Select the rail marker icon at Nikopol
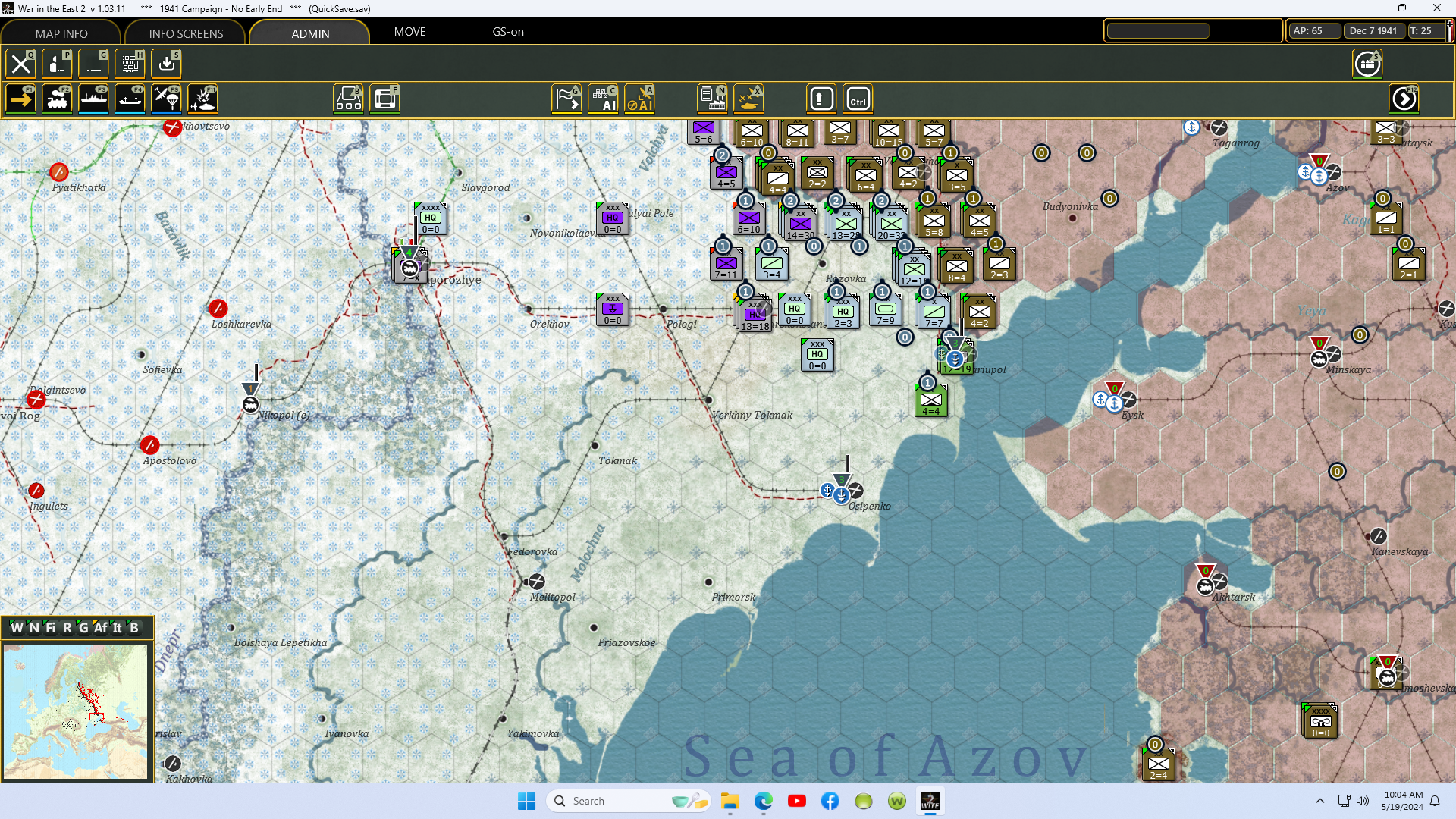 pos(251,405)
